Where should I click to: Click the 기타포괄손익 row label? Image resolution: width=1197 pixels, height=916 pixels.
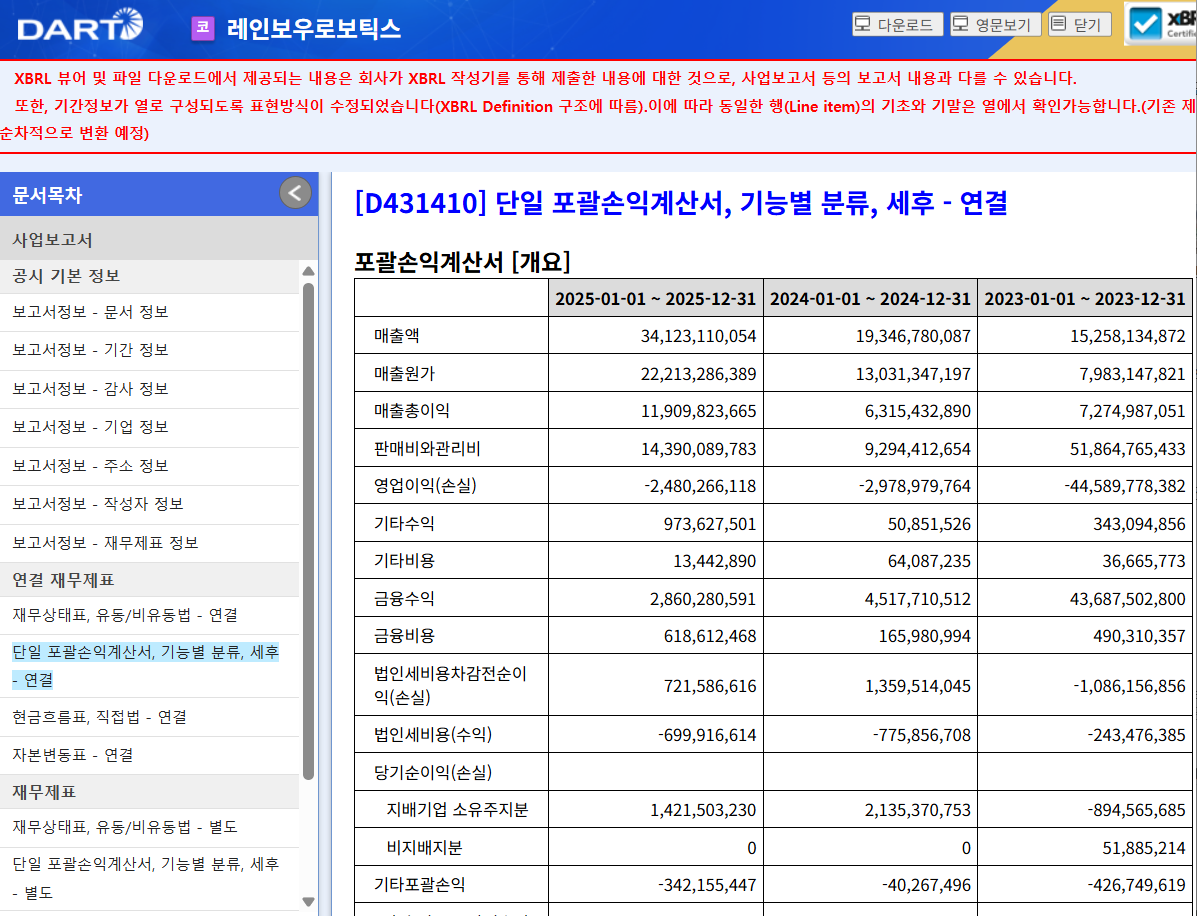click(x=419, y=885)
